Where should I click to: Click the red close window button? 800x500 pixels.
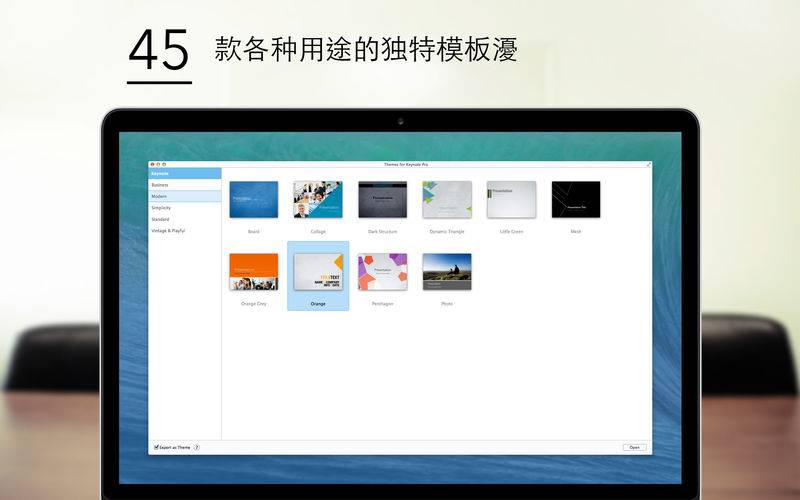click(152, 164)
